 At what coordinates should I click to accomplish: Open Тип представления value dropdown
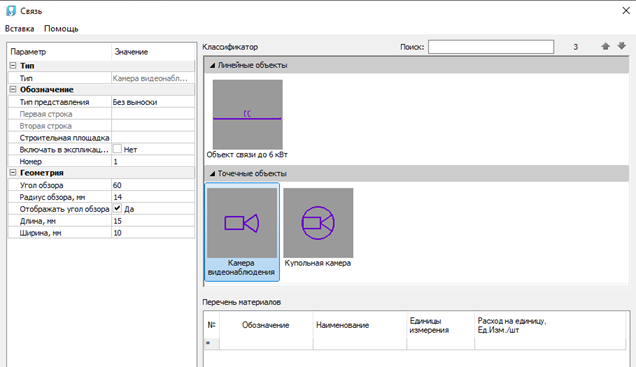point(153,102)
